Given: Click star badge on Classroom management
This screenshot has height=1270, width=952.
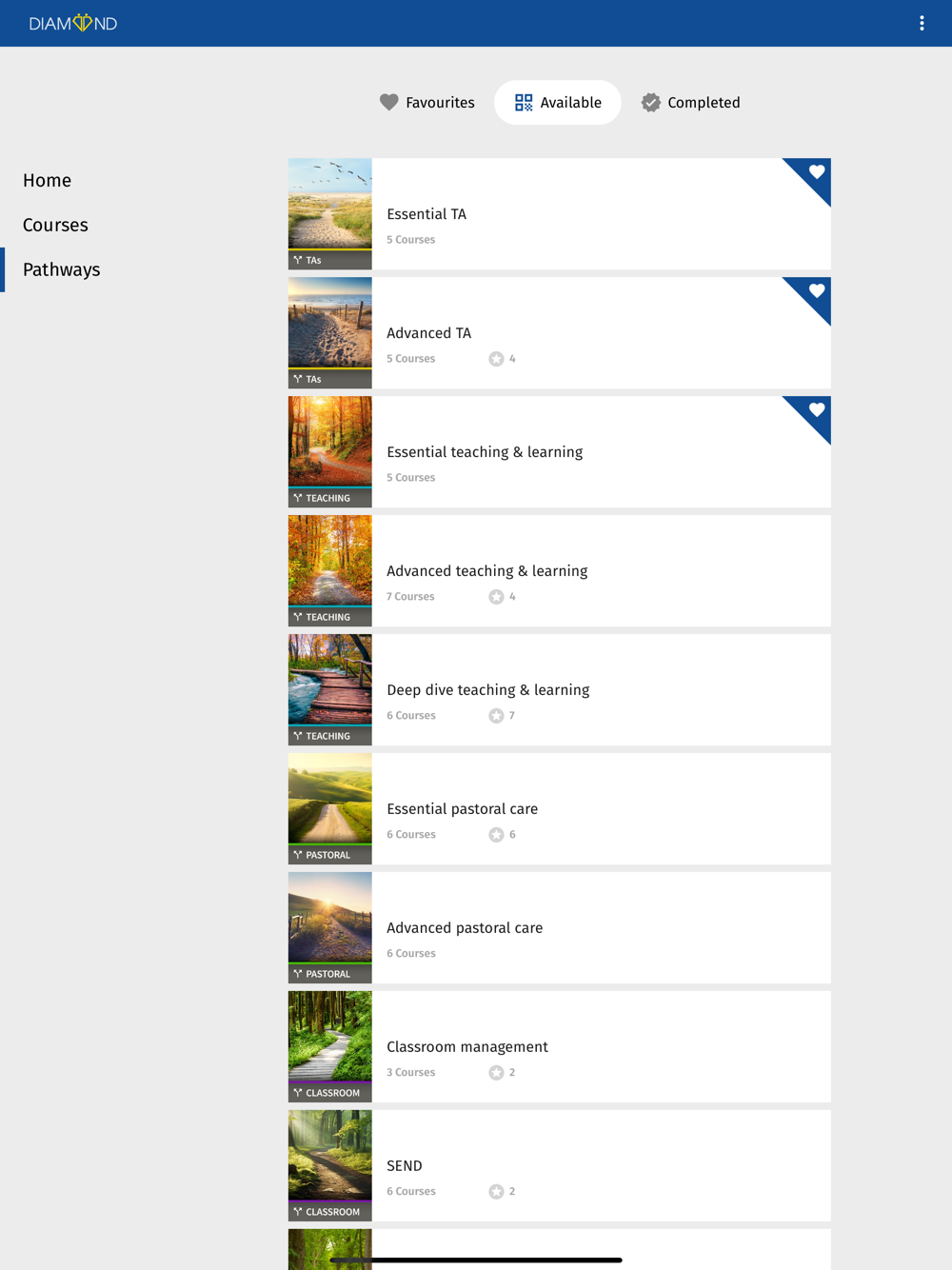Looking at the screenshot, I should click(x=496, y=1073).
